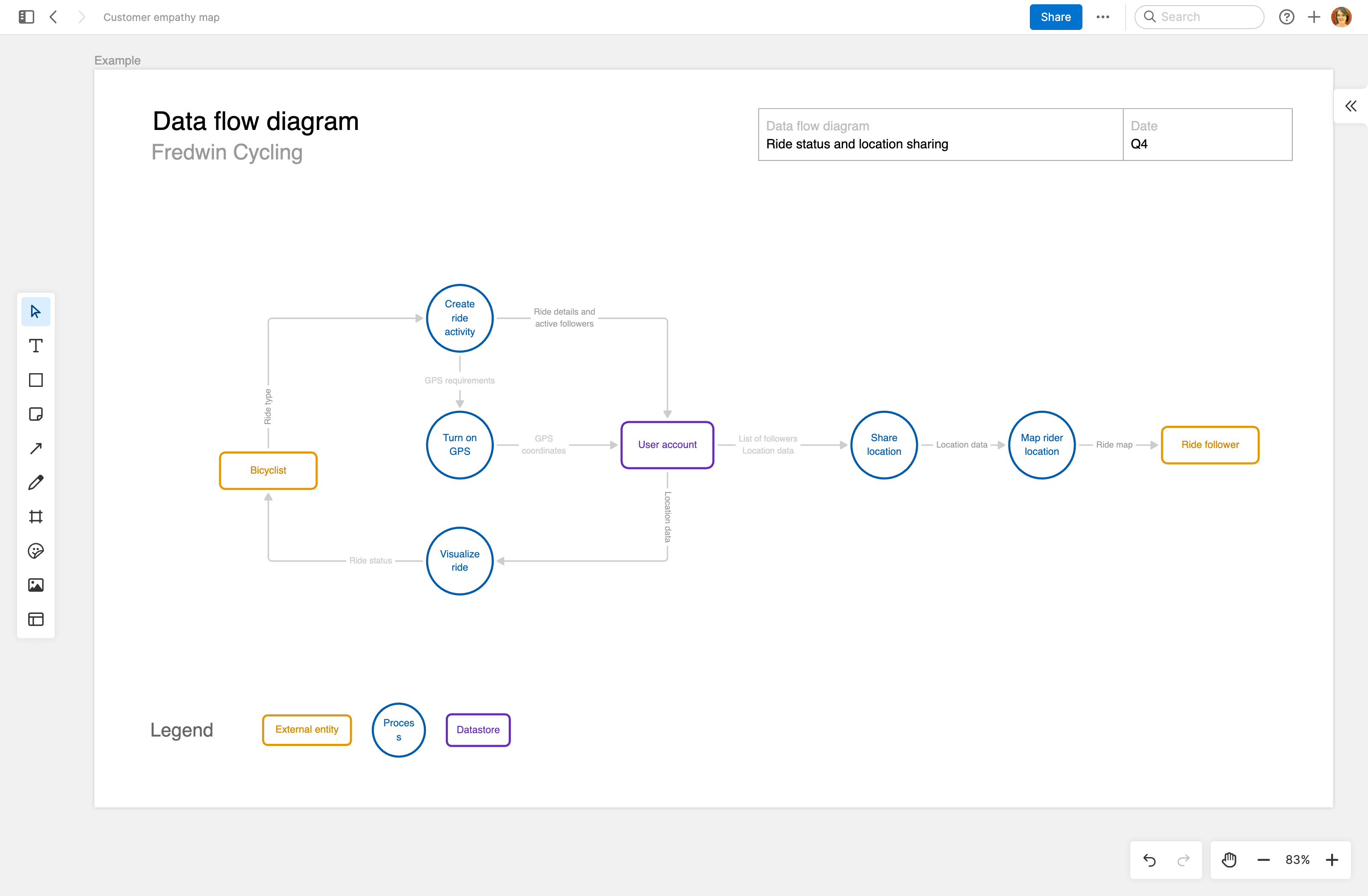Open the more options menu

click(x=1103, y=17)
